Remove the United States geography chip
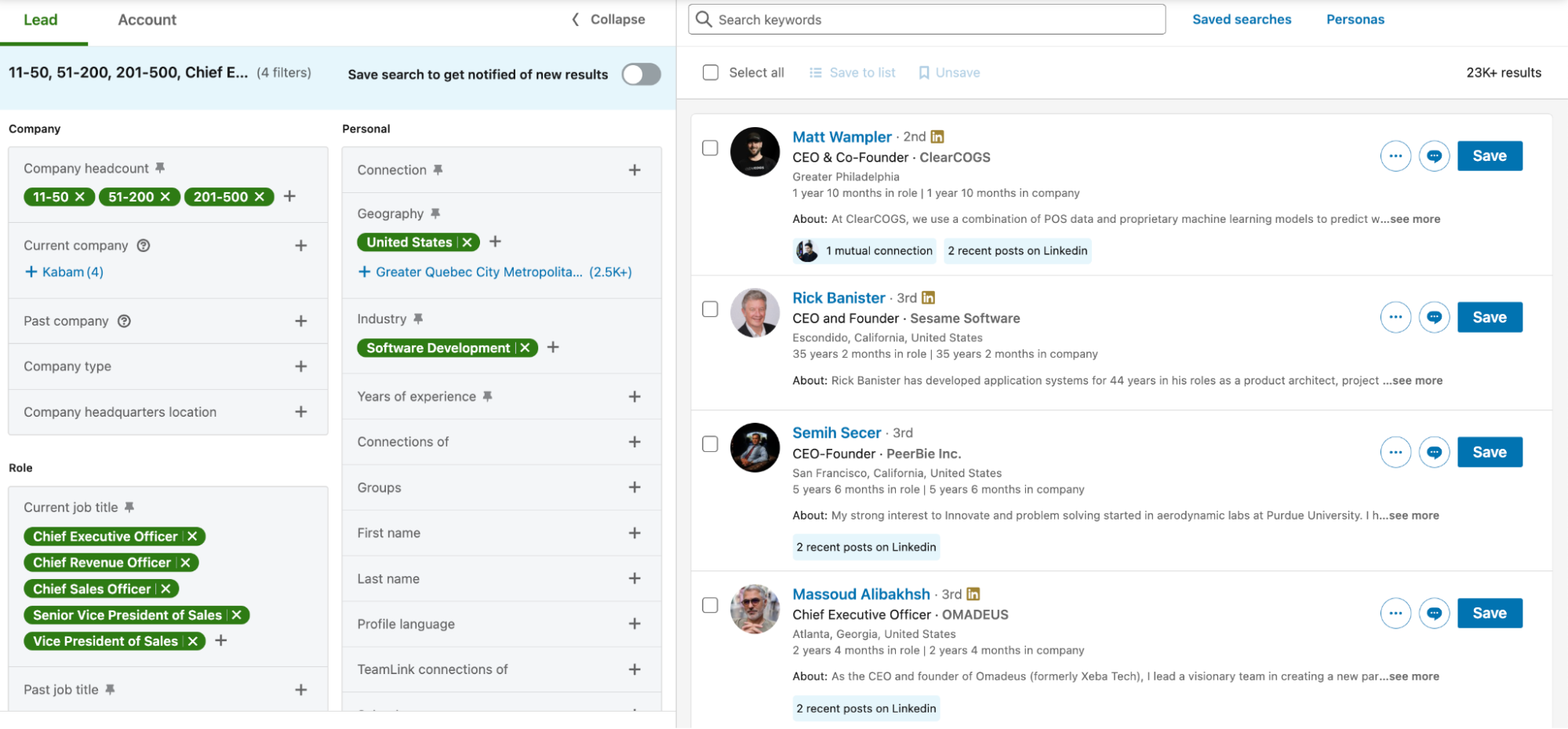 (x=467, y=242)
